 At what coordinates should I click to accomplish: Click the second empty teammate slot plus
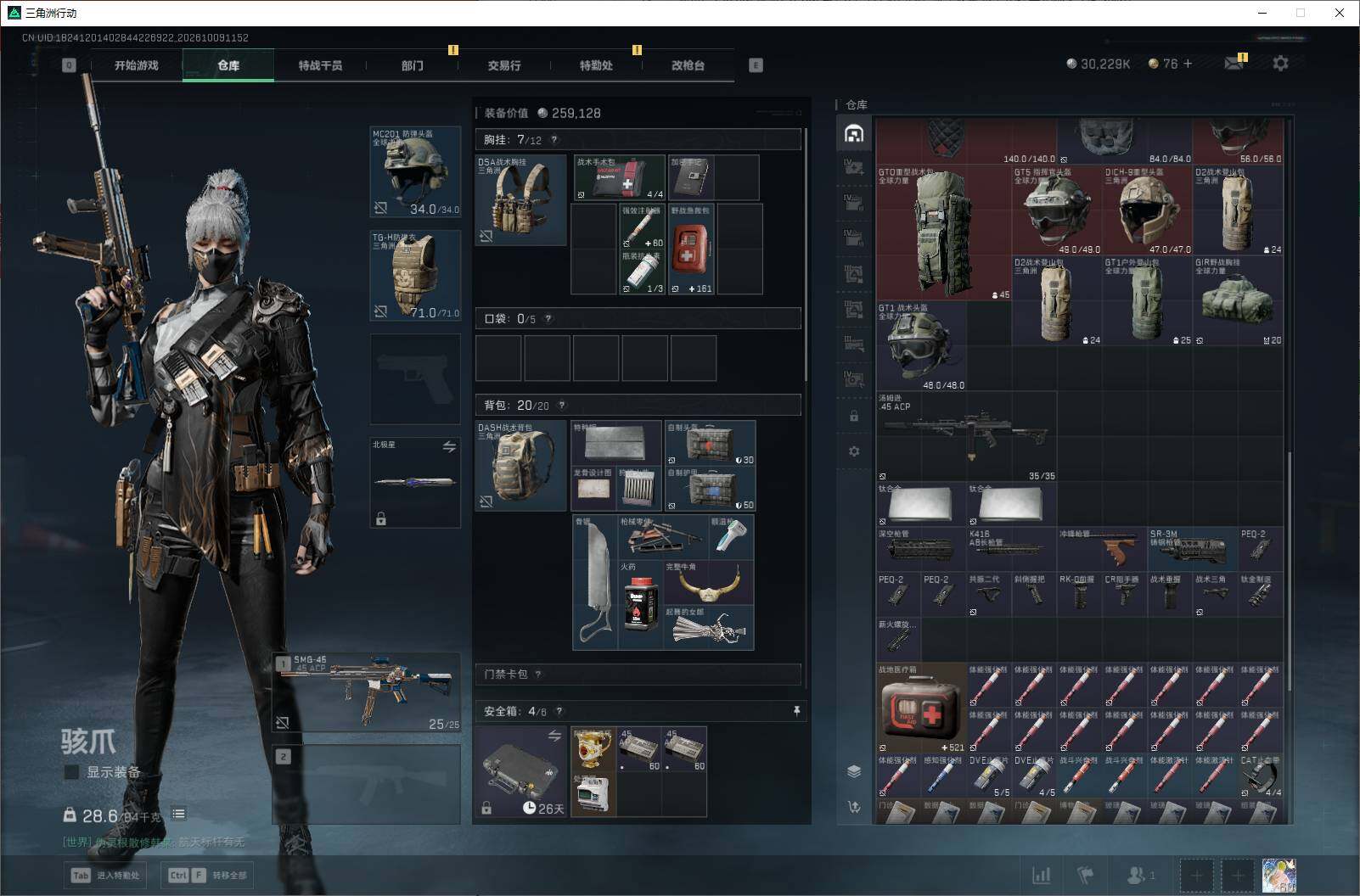[1238, 875]
